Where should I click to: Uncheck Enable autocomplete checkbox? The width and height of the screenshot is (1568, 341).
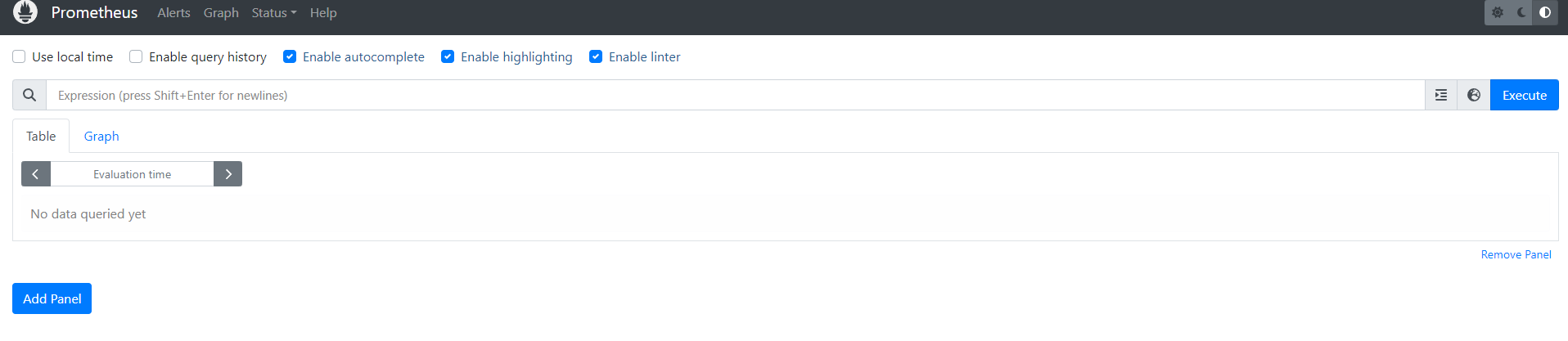coord(290,56)
